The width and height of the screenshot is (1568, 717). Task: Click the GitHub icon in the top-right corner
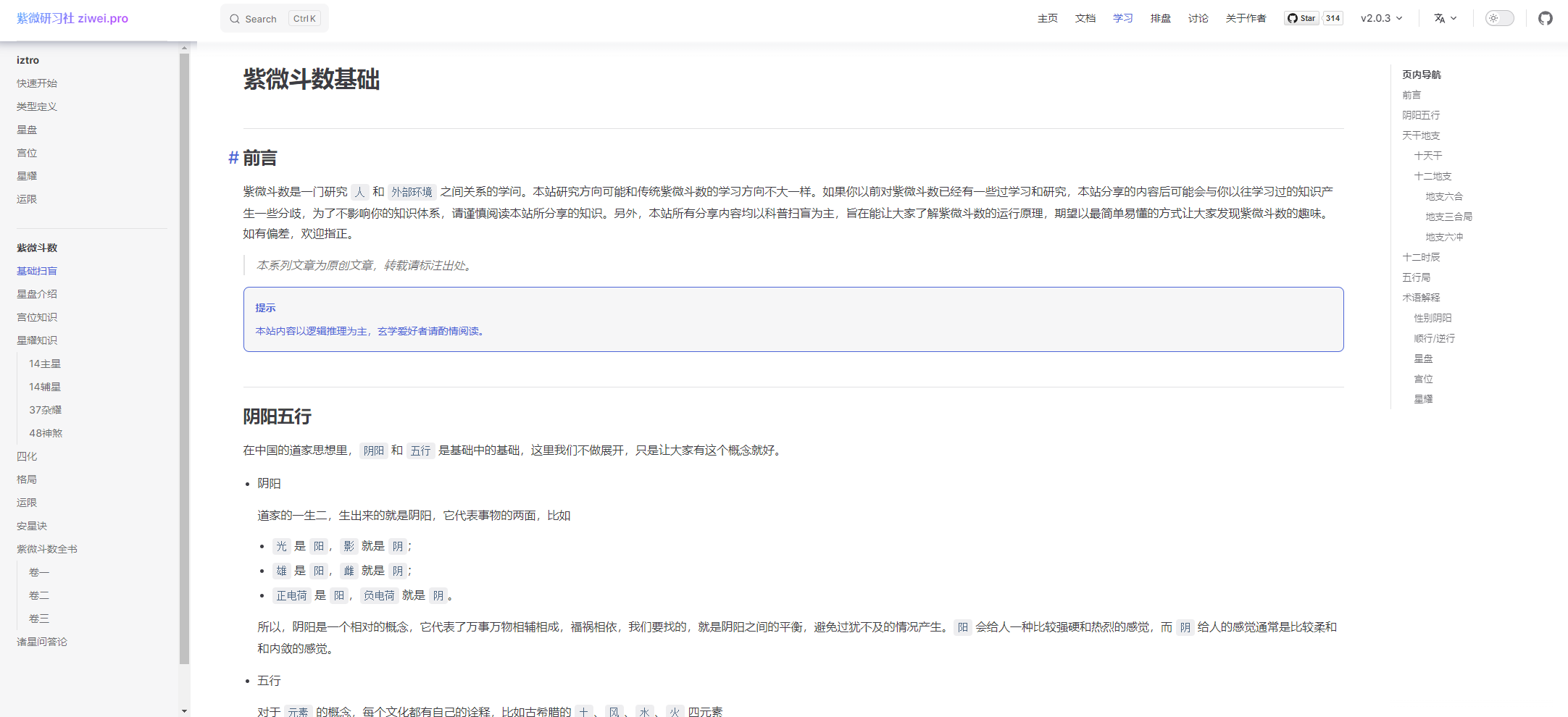click(x=1545, y=18)
